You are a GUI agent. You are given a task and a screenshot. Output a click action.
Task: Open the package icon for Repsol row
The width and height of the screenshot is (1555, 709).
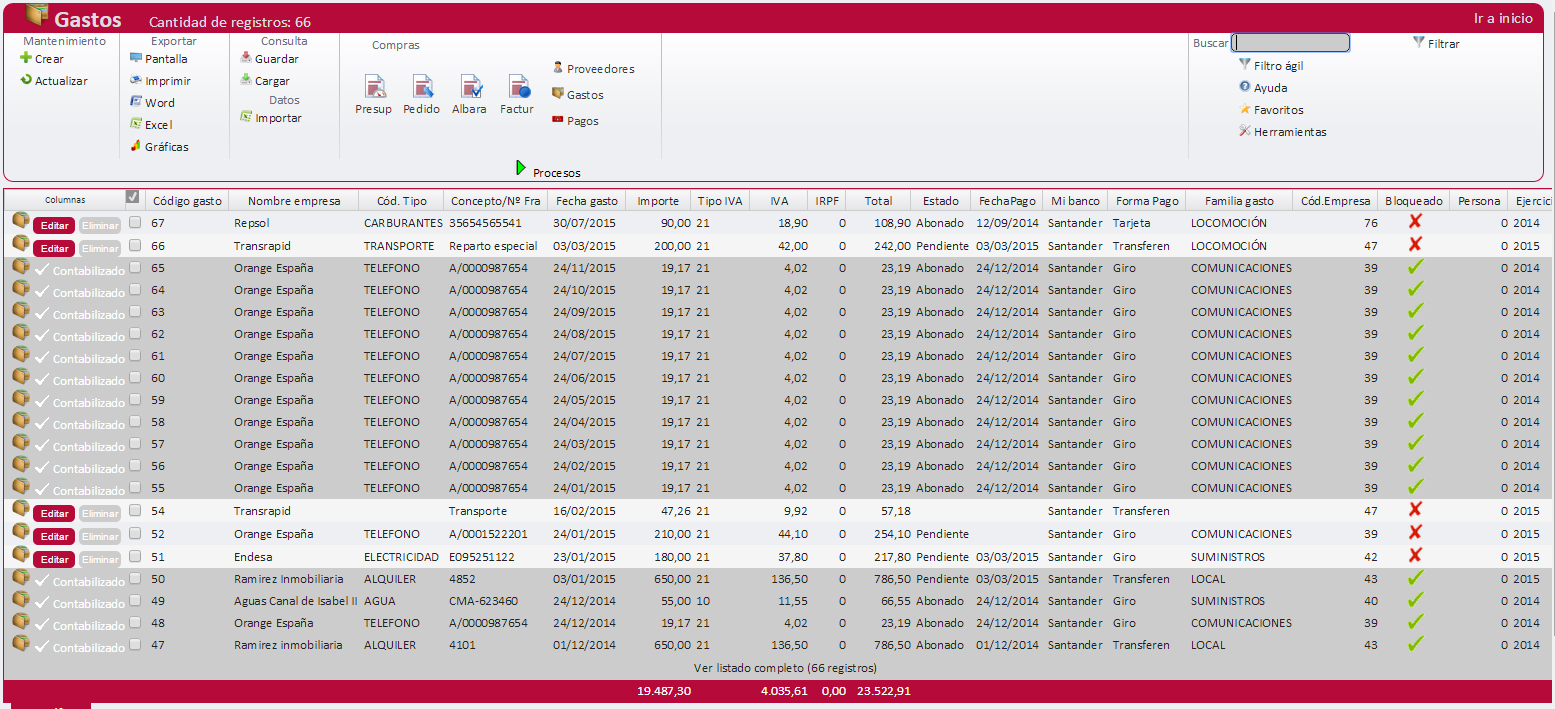pos(20,222)
